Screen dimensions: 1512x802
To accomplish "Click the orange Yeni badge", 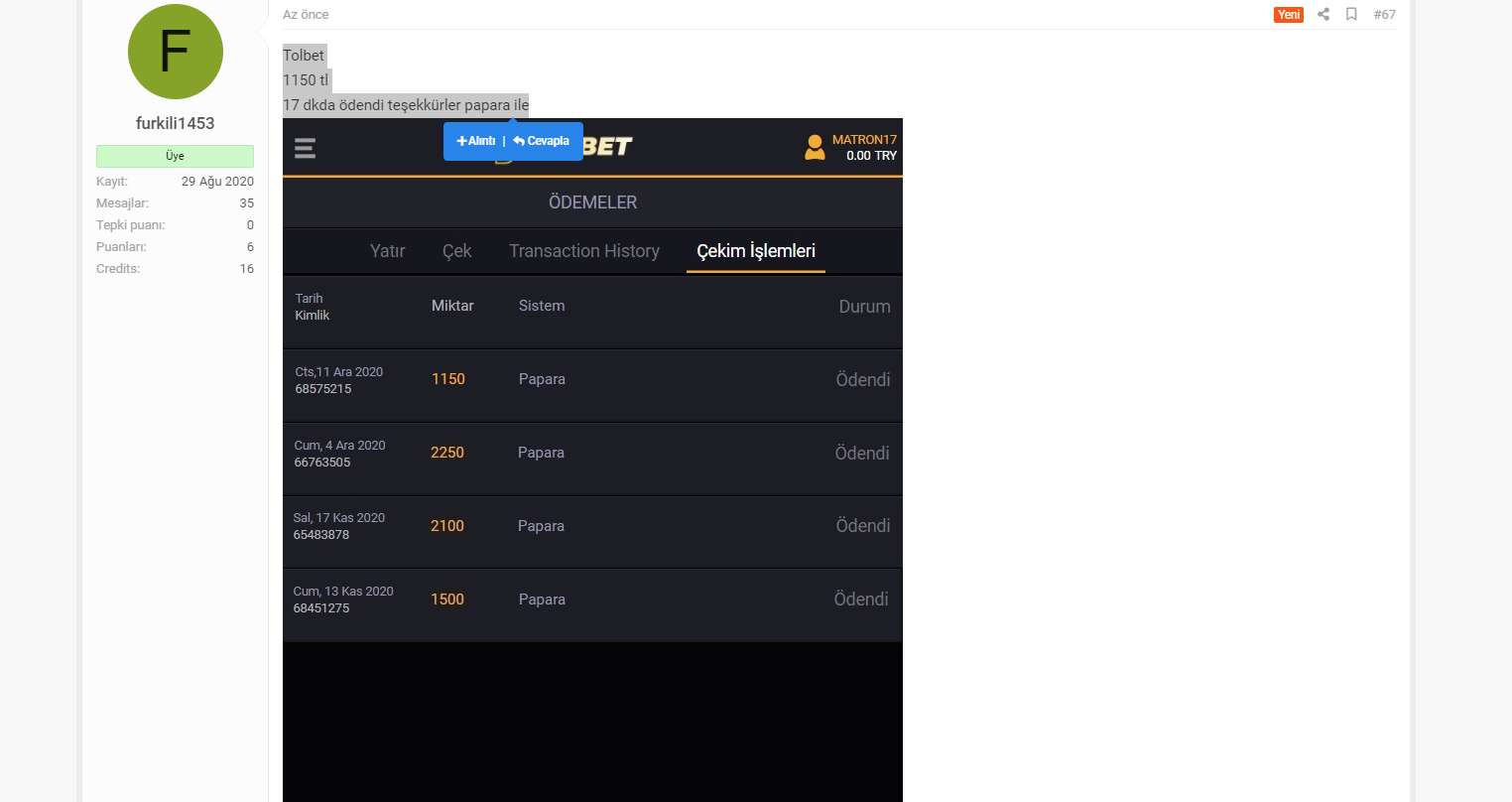I will [x=1288, y=15].
